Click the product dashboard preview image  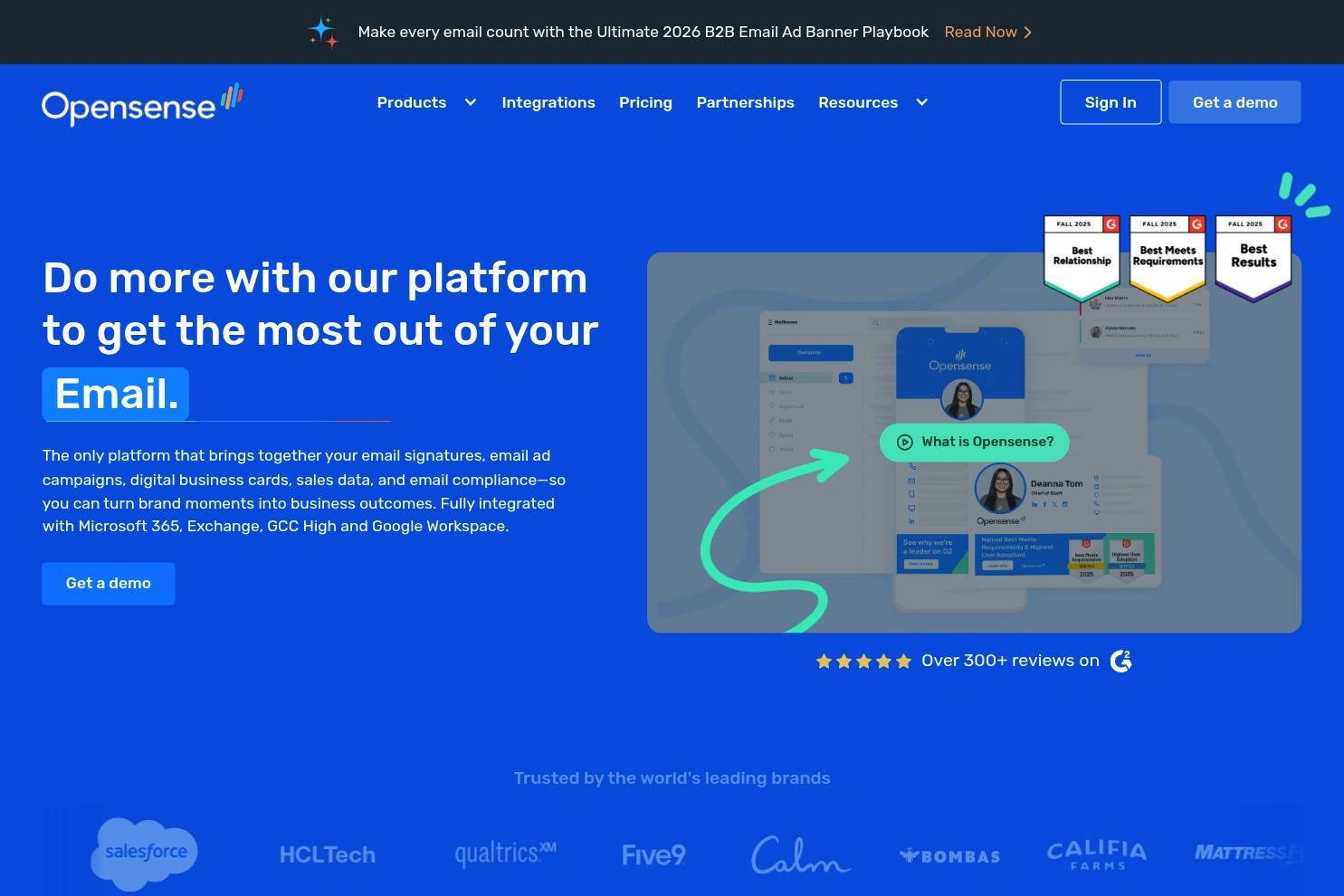click(x=974, y=442)
